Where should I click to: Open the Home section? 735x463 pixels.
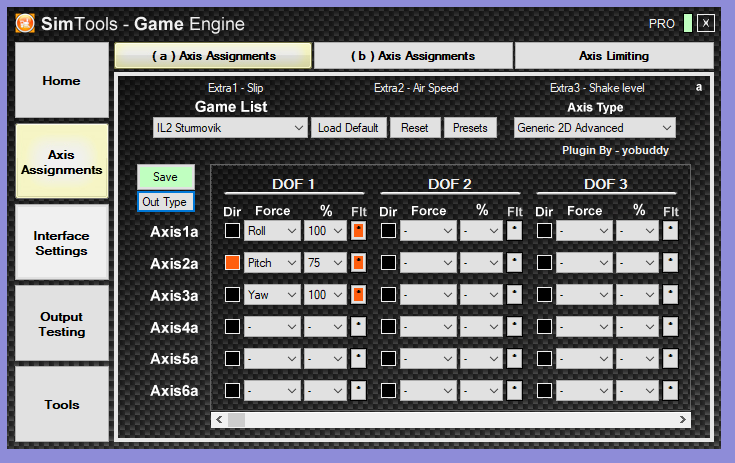(x=61, y=80)
